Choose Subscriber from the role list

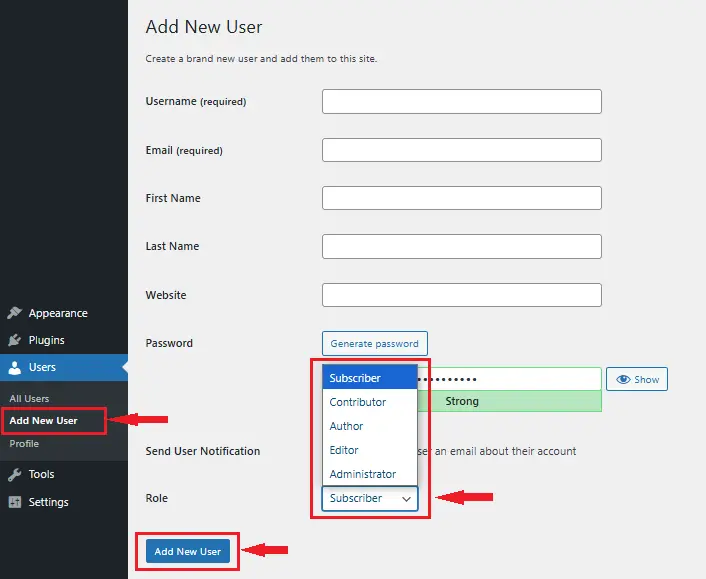(368, 378)
